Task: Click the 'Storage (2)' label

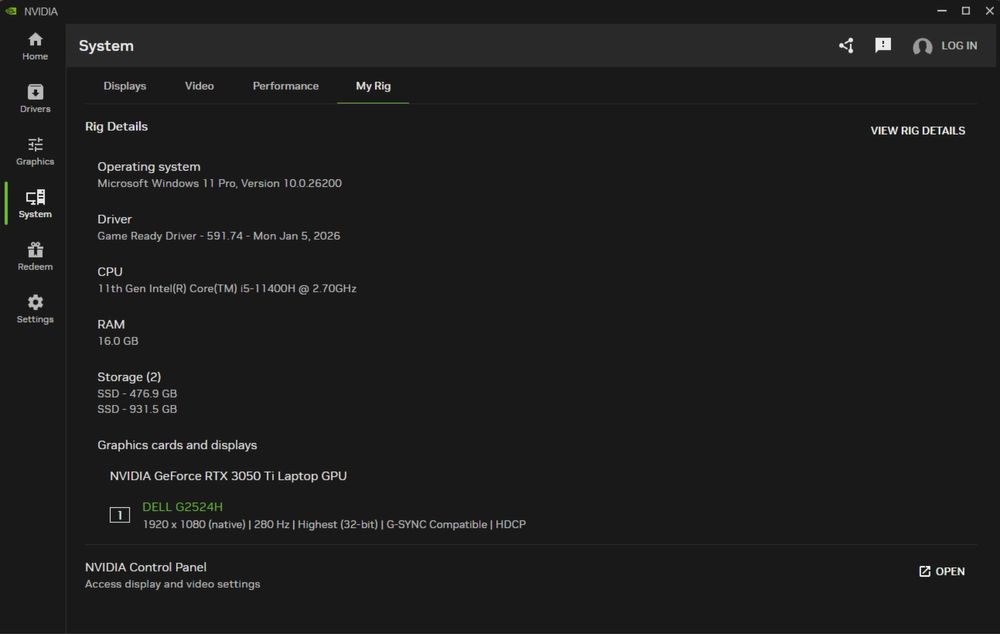Action: (129, 377)
